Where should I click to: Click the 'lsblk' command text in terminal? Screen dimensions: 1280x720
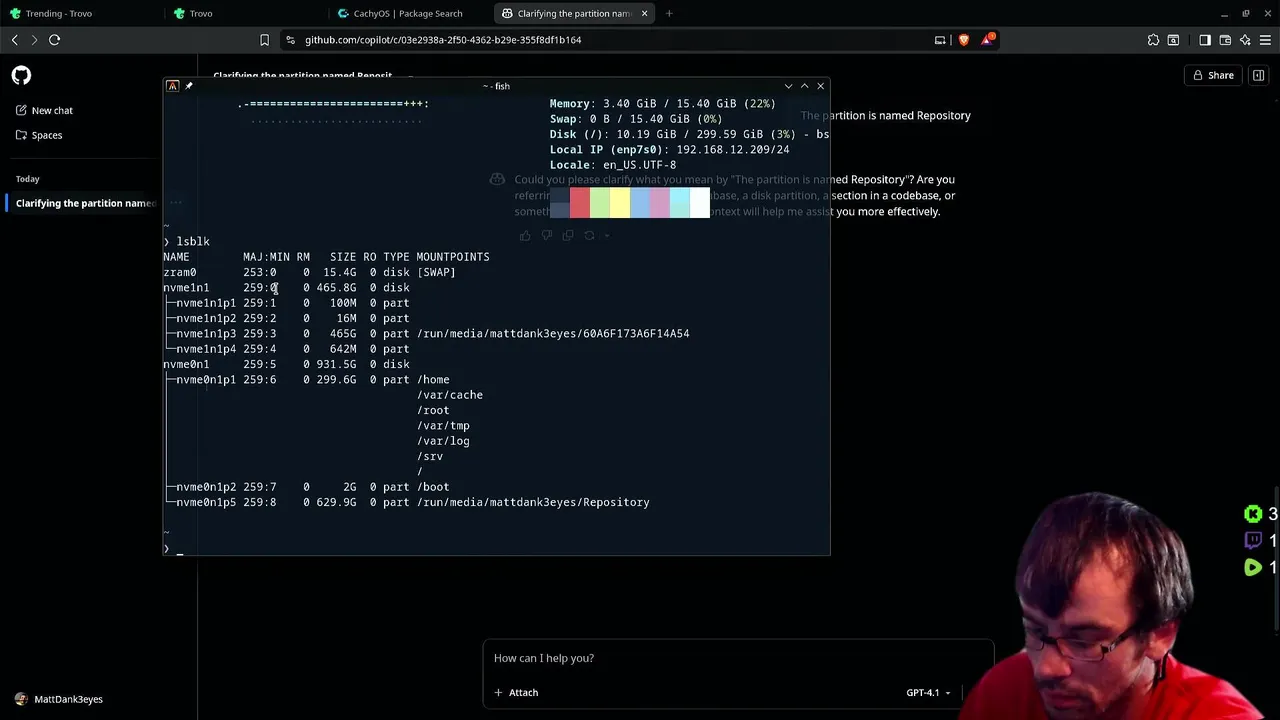pos(193,241)
